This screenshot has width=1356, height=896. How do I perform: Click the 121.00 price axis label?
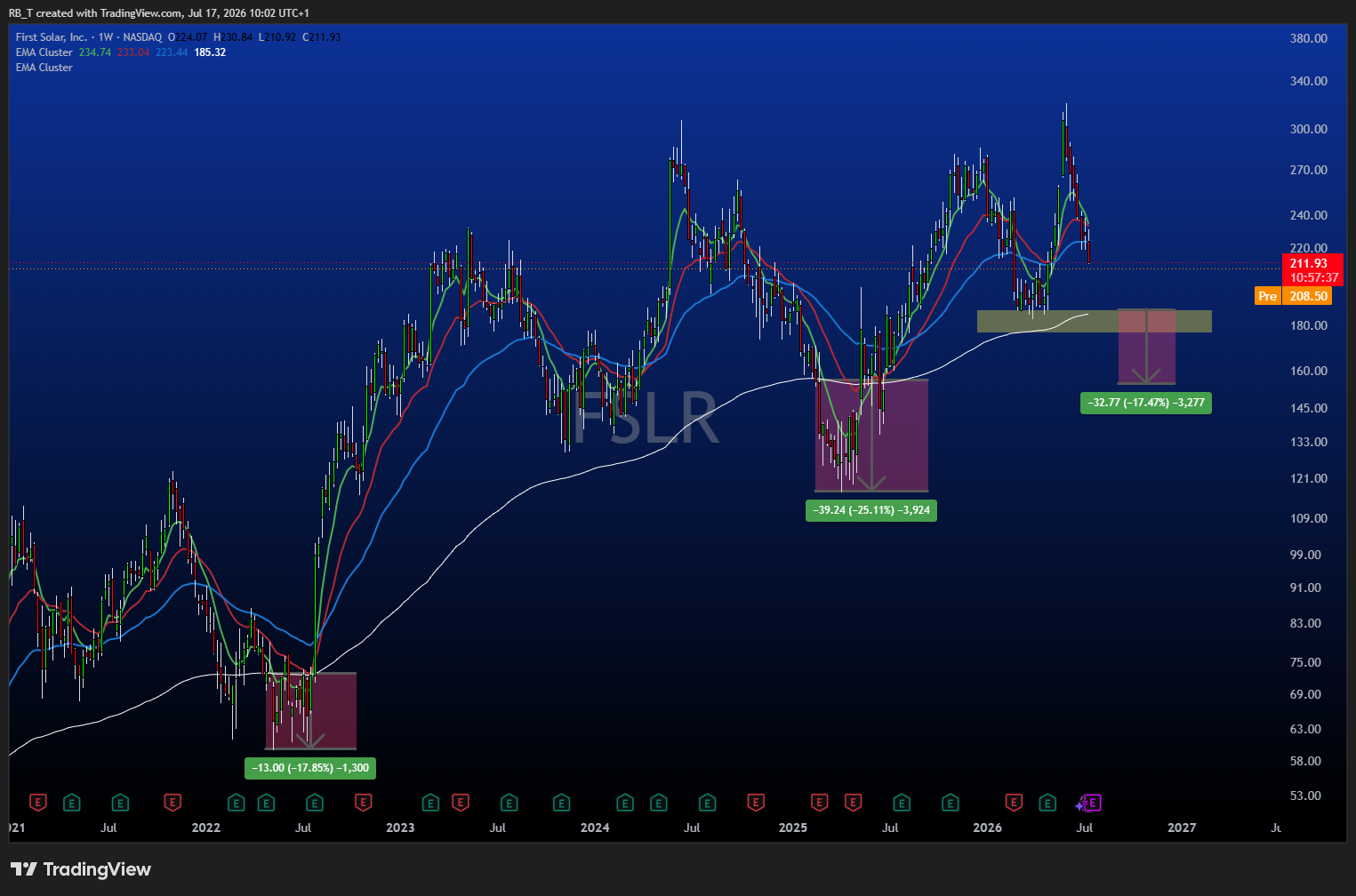coord(1308,478)
